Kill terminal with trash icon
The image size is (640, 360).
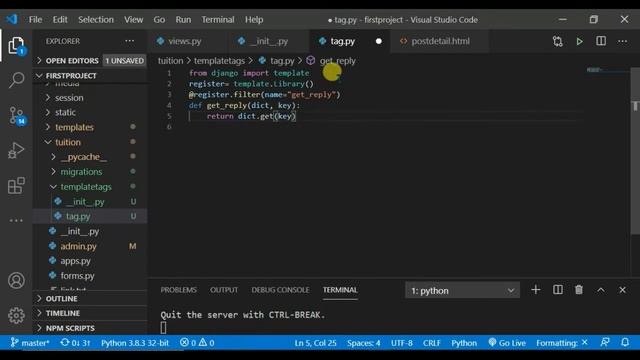(x=579, y=290)
